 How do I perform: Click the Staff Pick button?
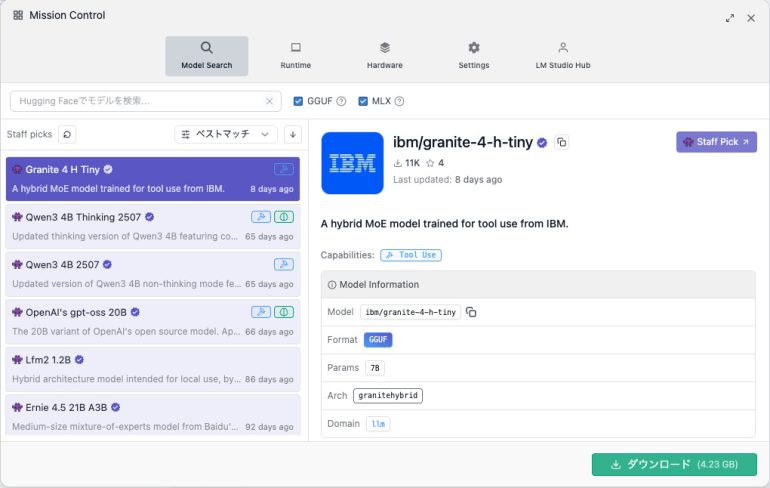click(716, 142)
